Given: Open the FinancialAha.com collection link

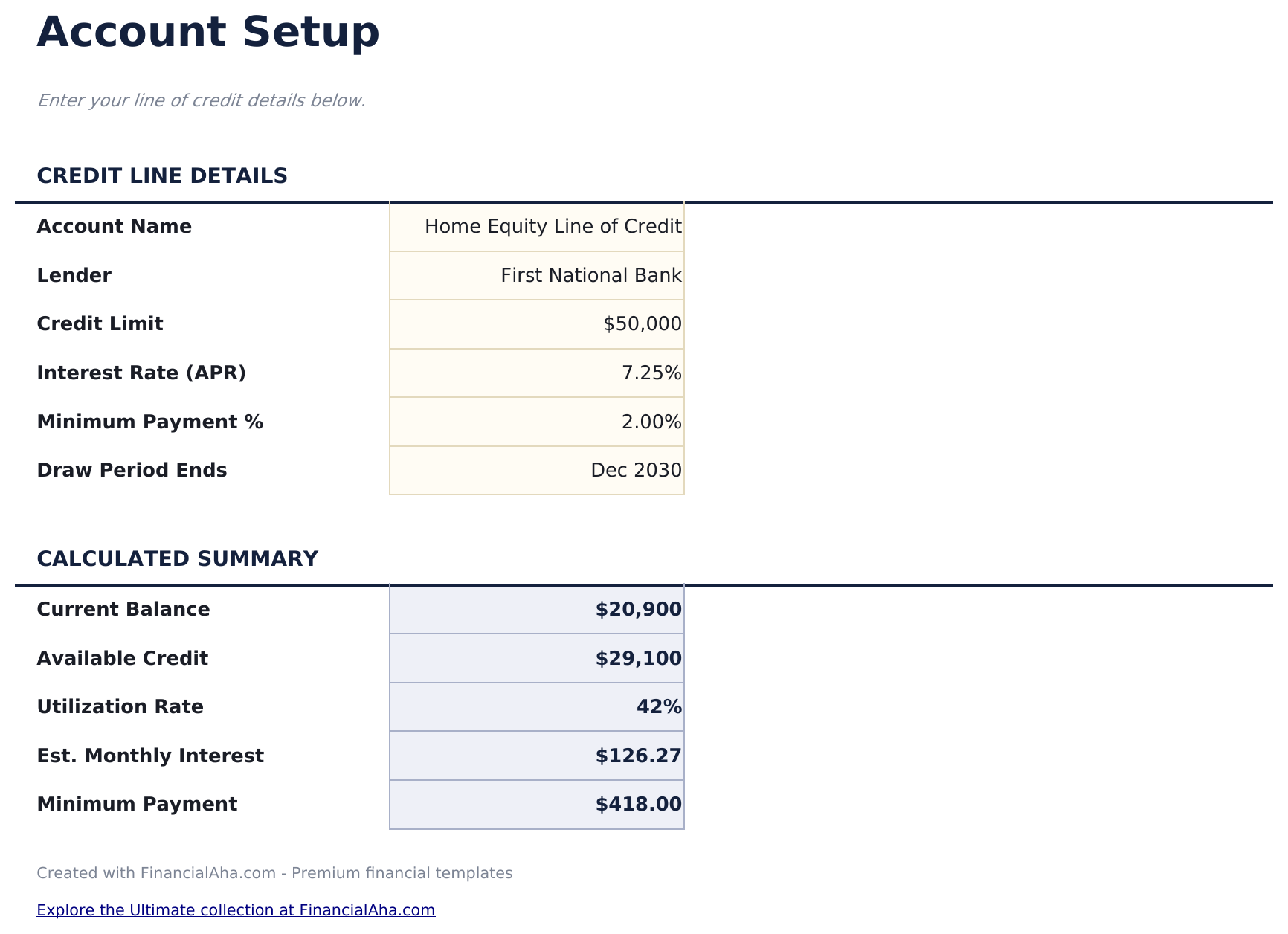Looking at the screenshot, I should [236, 909].
